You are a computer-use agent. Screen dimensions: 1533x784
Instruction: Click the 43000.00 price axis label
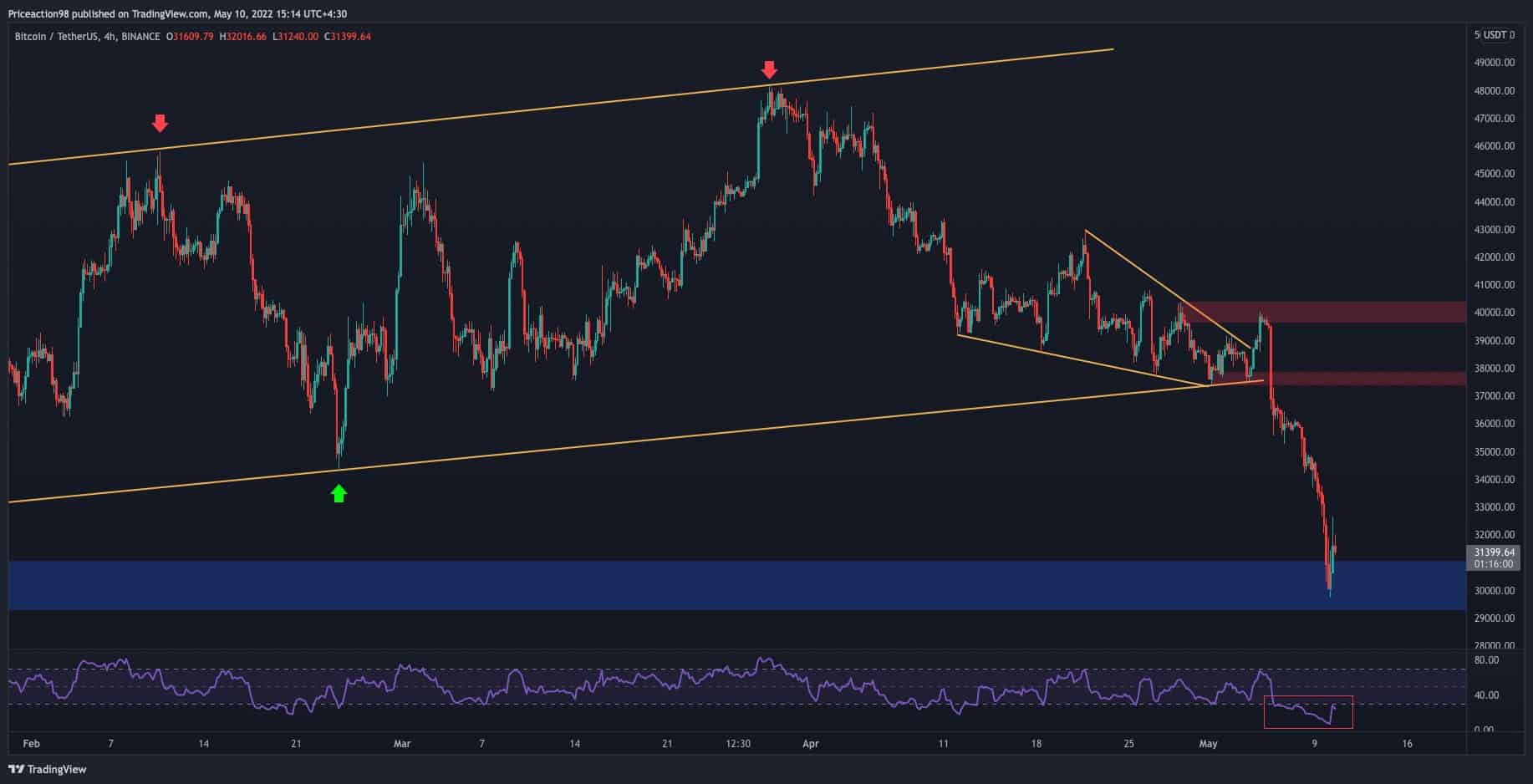click(x=1495, y=230)
